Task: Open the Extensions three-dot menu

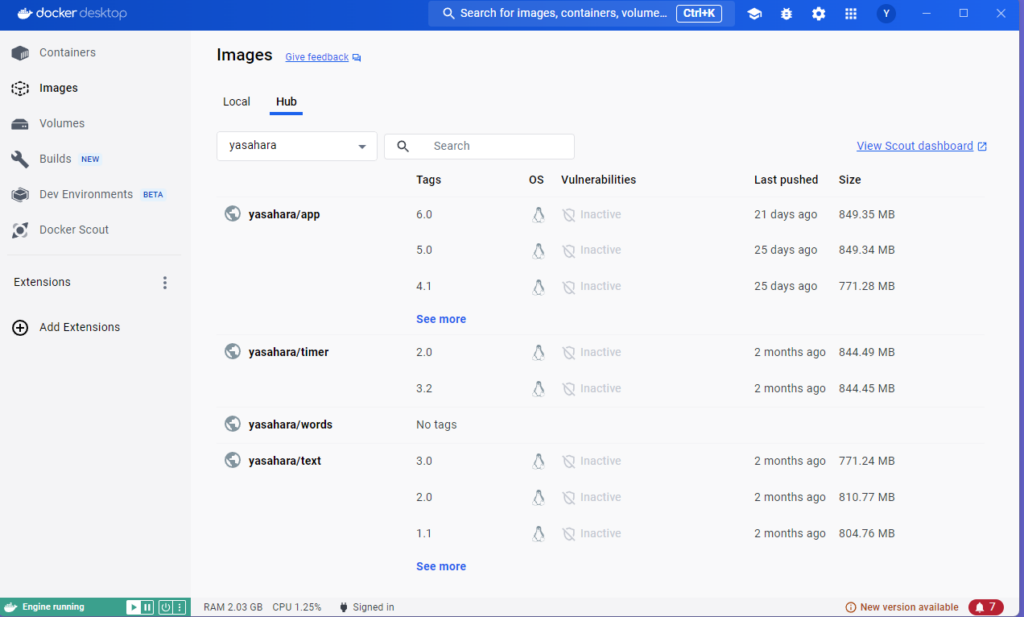Action: click(165, 283)
